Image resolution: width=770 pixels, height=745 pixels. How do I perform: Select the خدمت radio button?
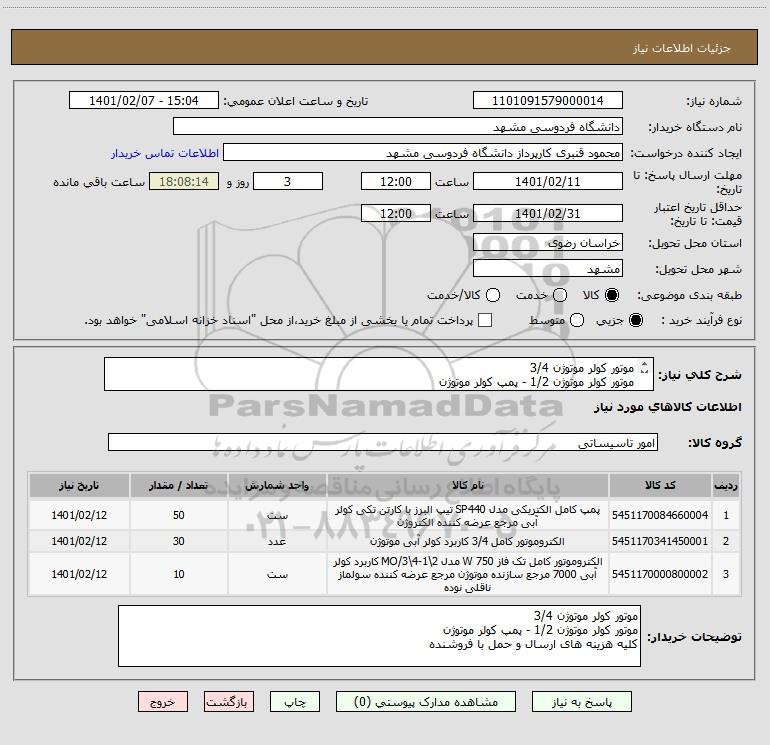pos(560,295)
